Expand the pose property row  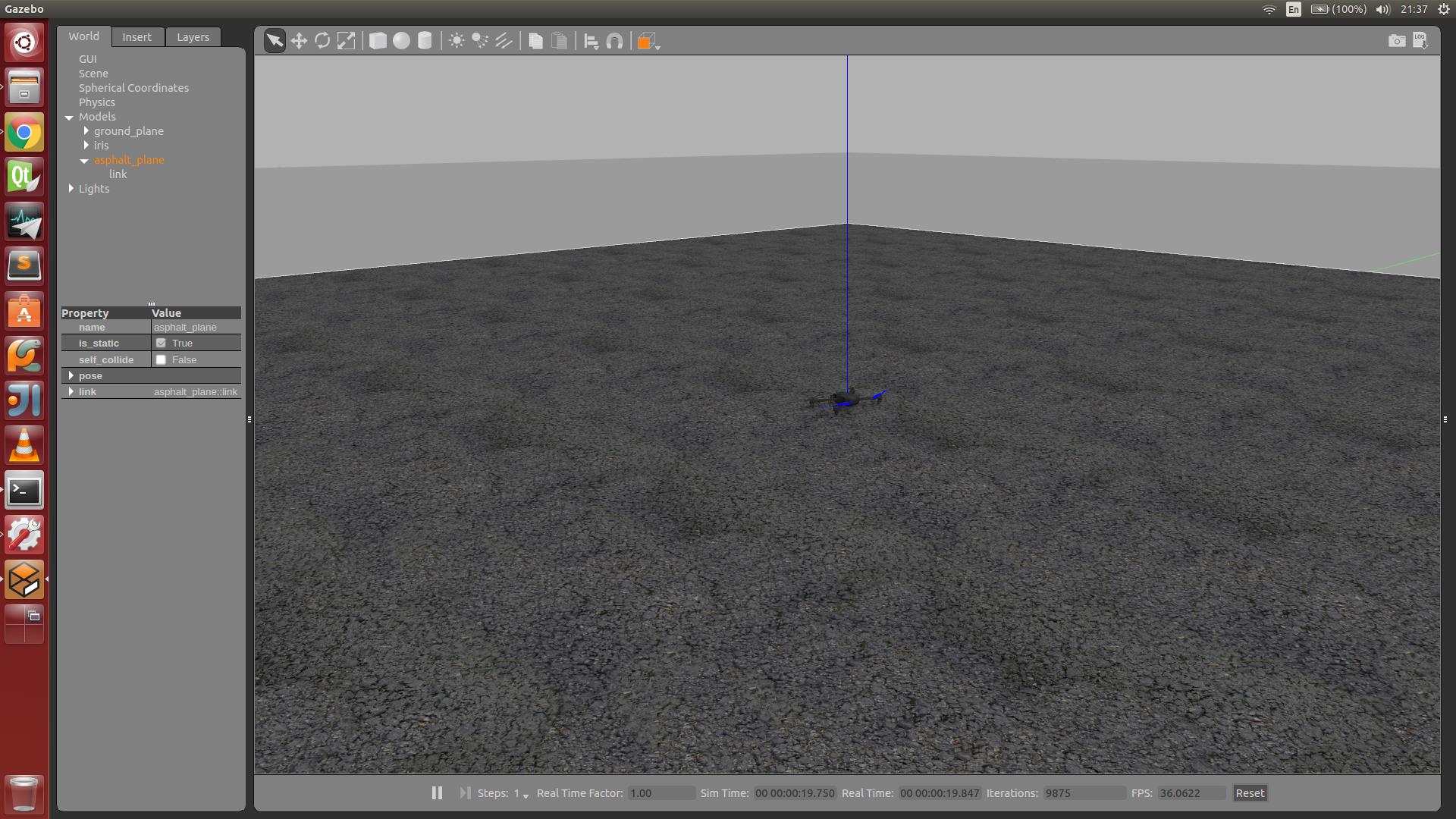(x=71, y=376)
